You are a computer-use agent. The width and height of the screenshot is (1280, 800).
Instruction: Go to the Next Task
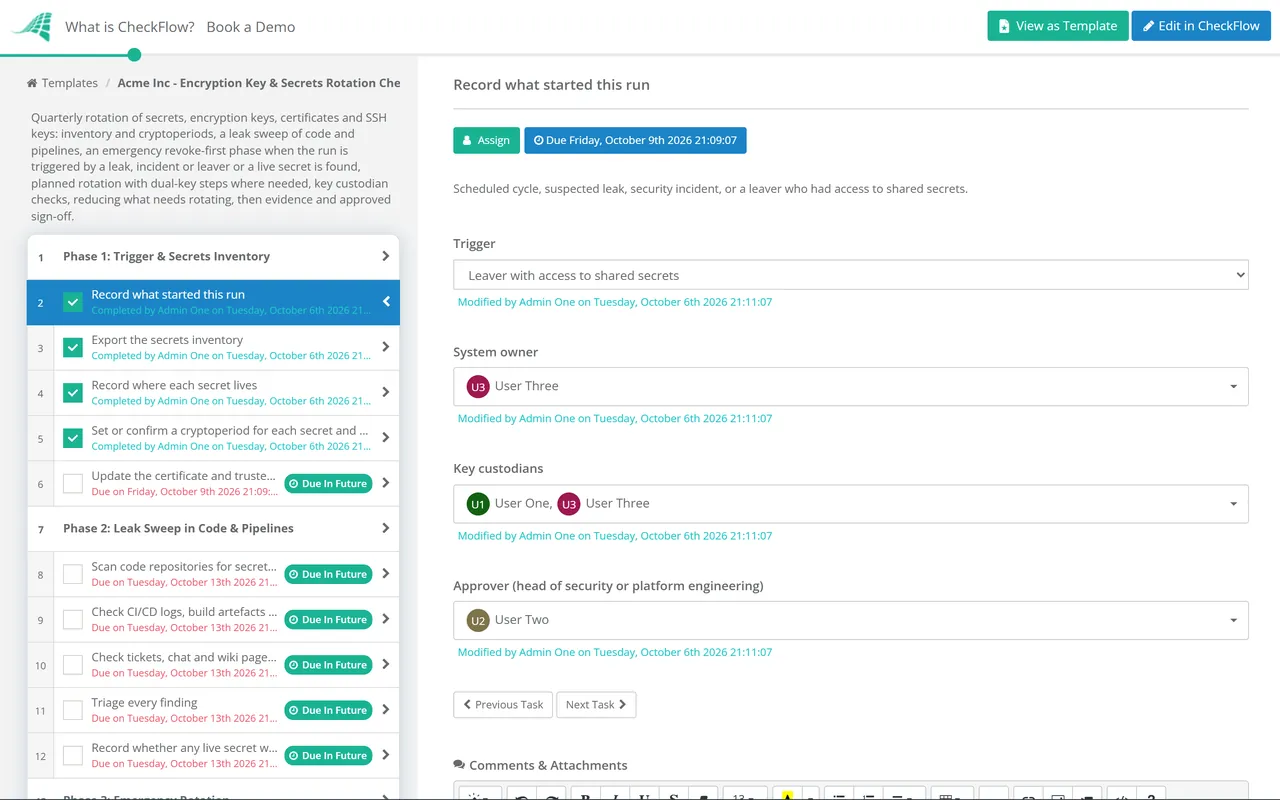click(x=596, y=704)
